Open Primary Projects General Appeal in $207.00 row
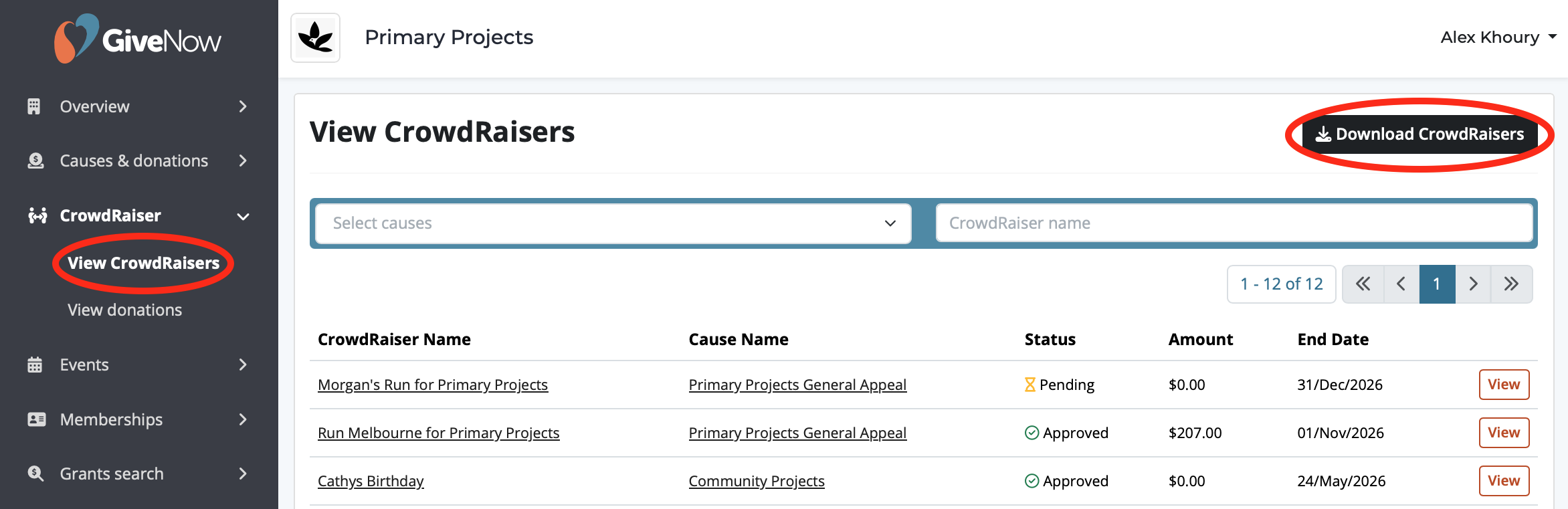Screen dimensions: 1568x509 797,433
